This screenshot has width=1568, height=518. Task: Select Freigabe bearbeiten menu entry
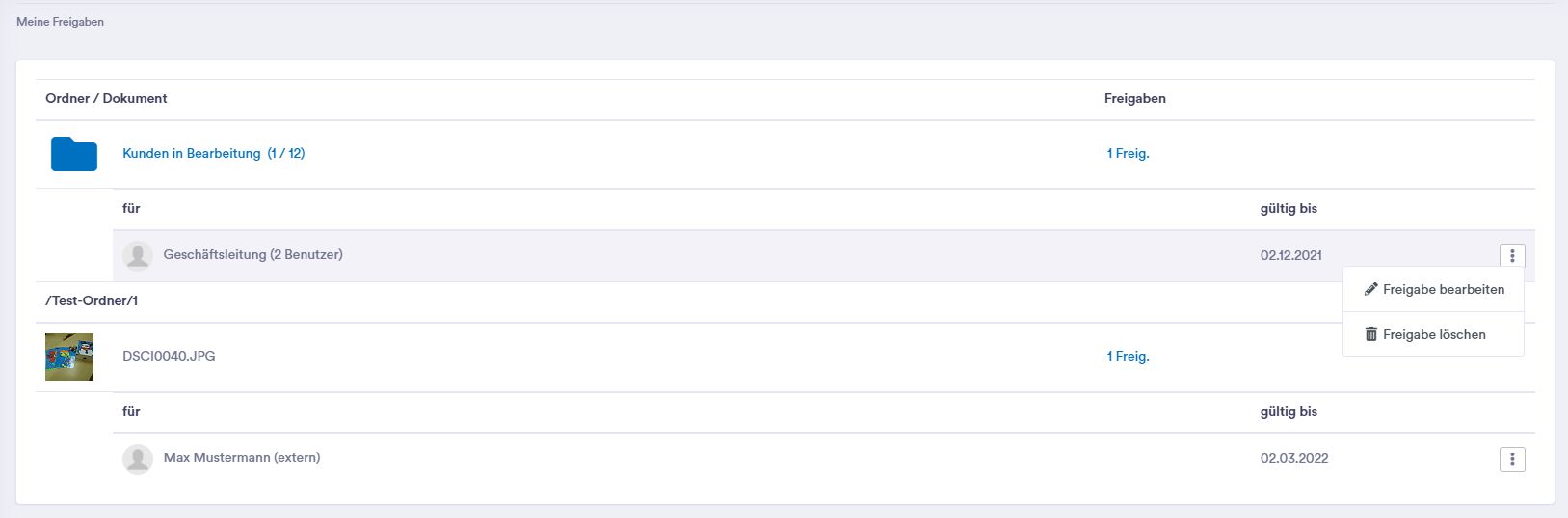tap(1433, 289)
